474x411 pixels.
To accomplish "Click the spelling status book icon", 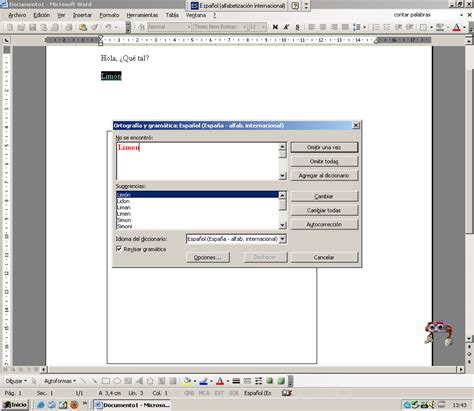I will click(x=287, y=393).
